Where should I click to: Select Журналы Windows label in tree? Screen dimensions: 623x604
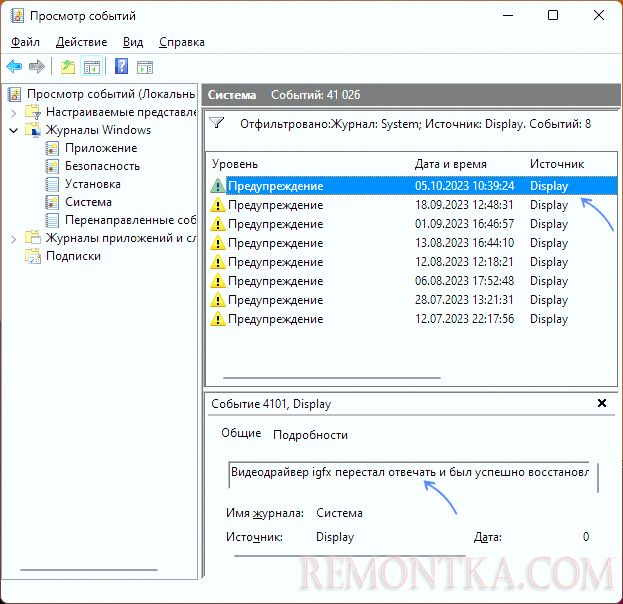[98, 130]
